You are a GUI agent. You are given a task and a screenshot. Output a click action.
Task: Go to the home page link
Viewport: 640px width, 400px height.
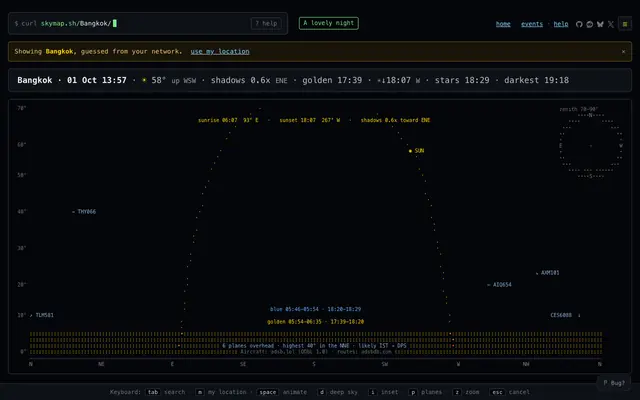tap(503, 24)
